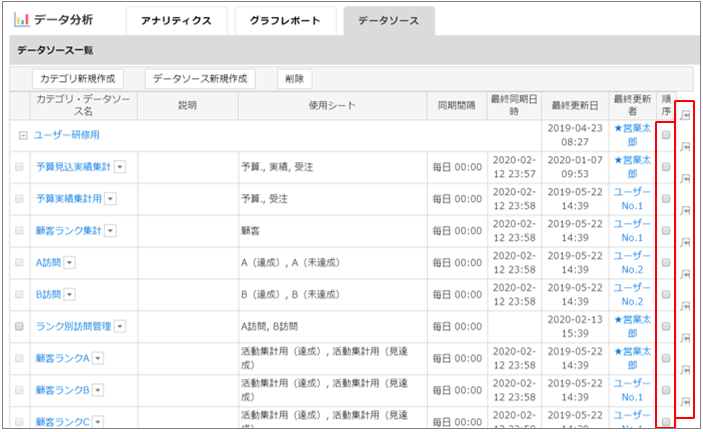Open the dropdown arrow next to 顧客ランクB
703x432 pixels.
click(x=98, y=390)
